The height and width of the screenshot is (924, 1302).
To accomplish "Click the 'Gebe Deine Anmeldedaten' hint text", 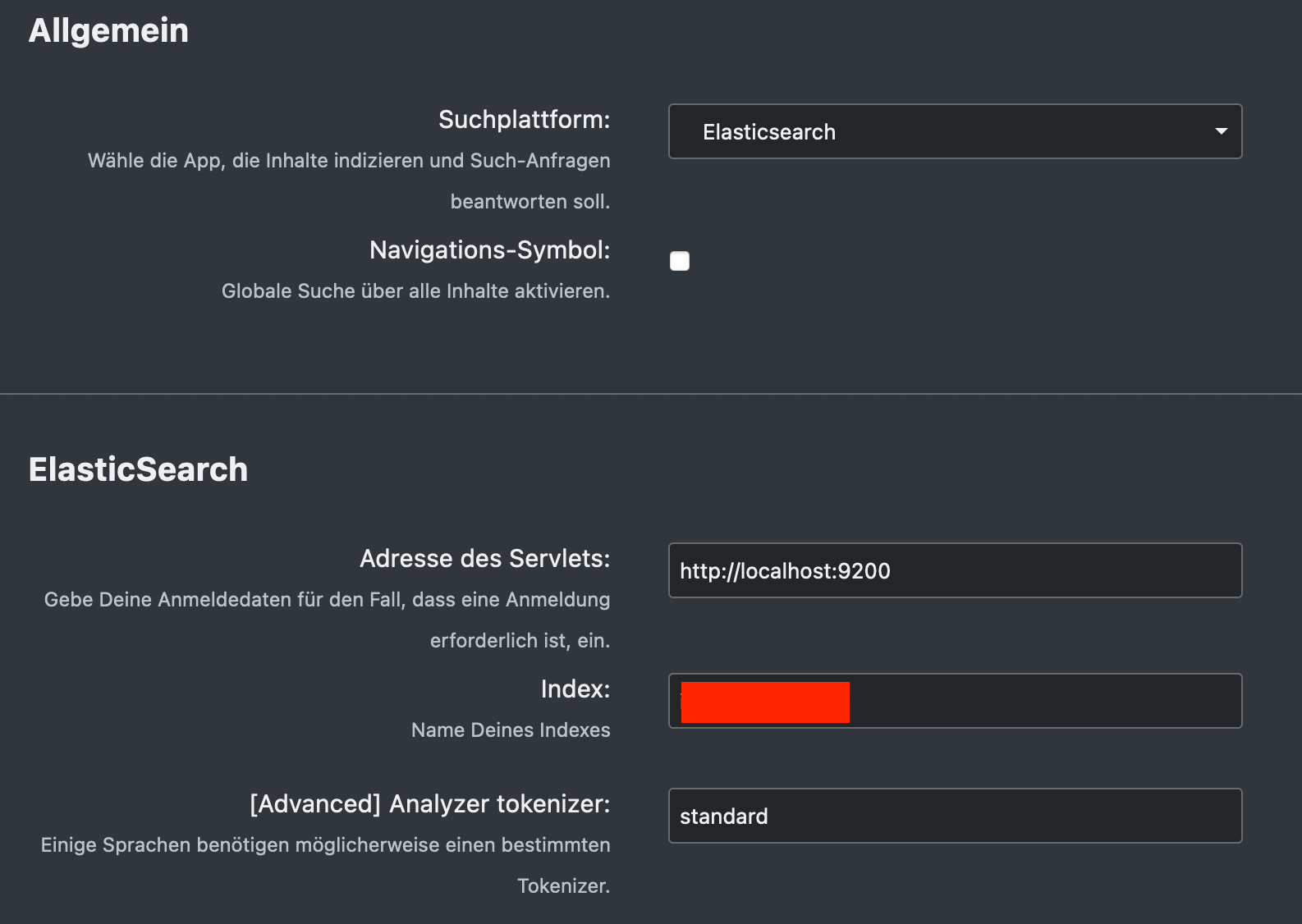I will 327,600.
